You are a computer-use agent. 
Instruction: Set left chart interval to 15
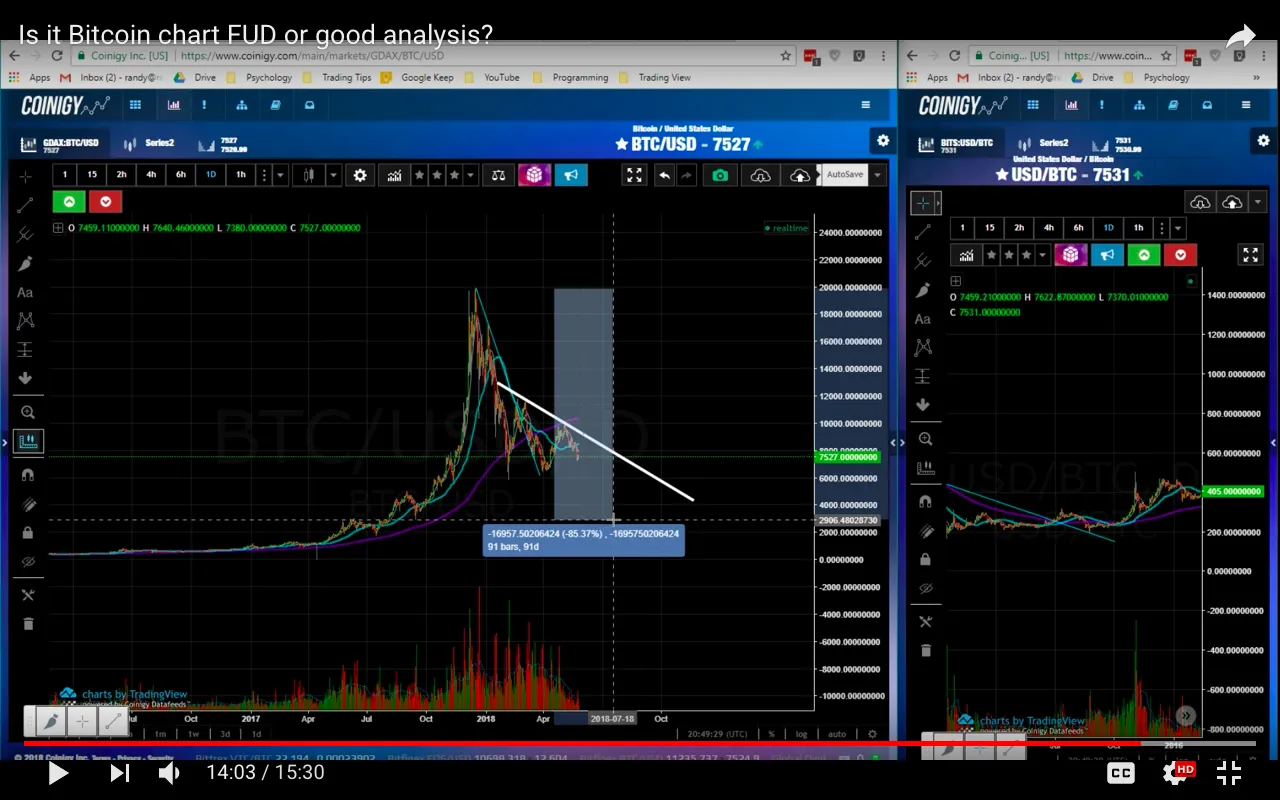pyautogui.click(x=93, y=175)
